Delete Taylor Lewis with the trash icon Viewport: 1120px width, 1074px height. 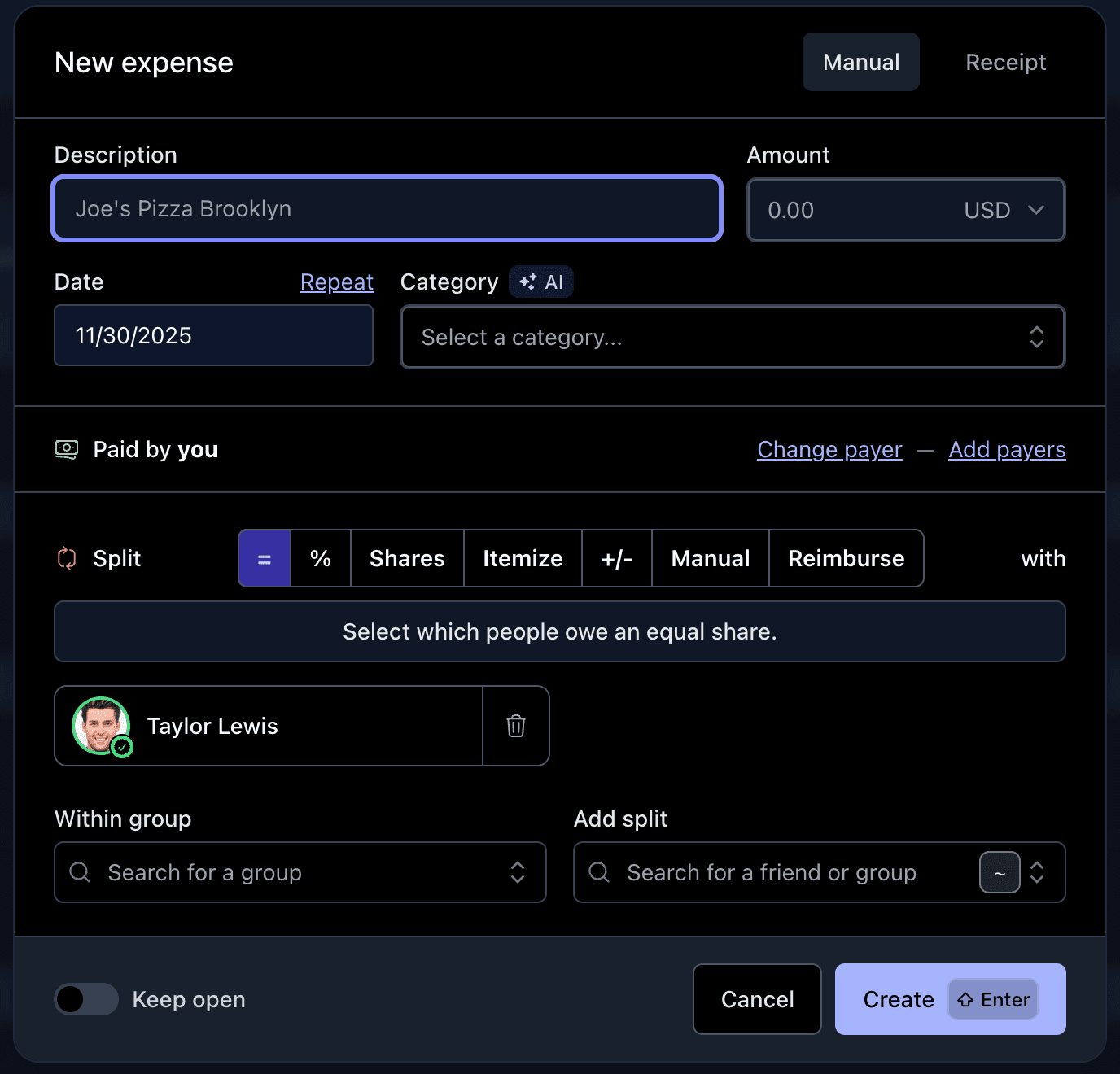click(515, 726)
